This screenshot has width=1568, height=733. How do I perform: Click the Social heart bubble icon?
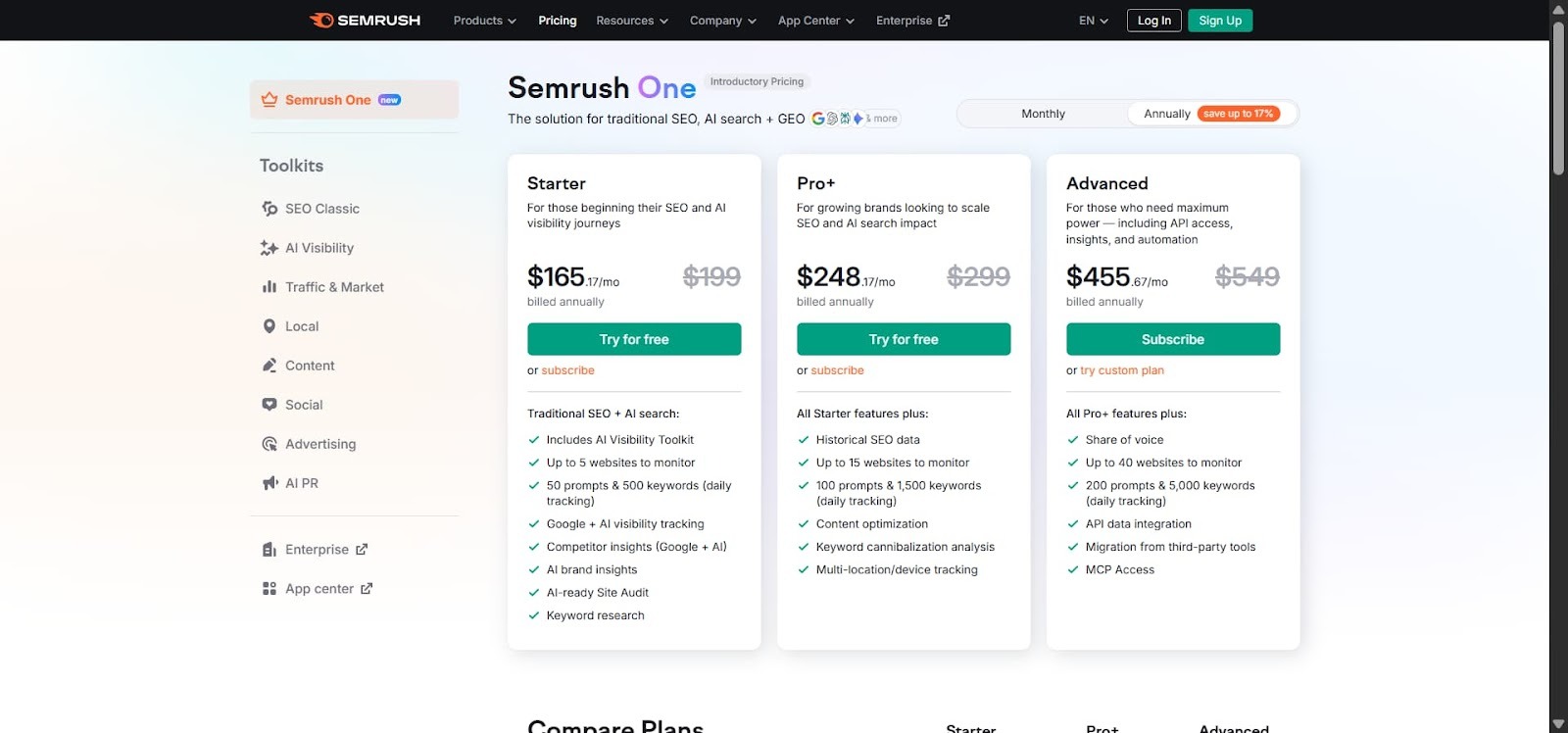269,405
